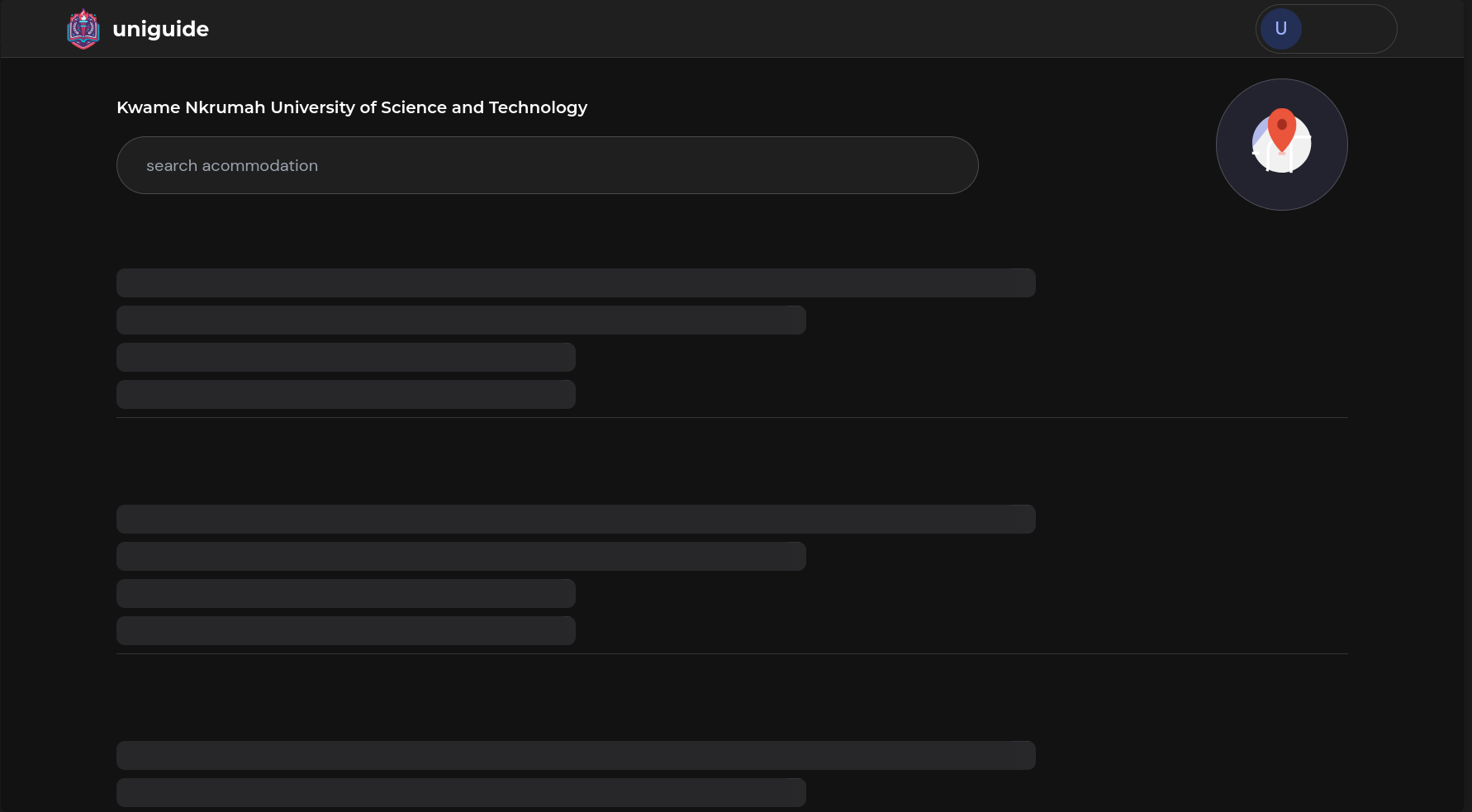Select the widest placeholder bar in third loading card
The height and width of the screenshot is (812, 1472).
point(575,755)
